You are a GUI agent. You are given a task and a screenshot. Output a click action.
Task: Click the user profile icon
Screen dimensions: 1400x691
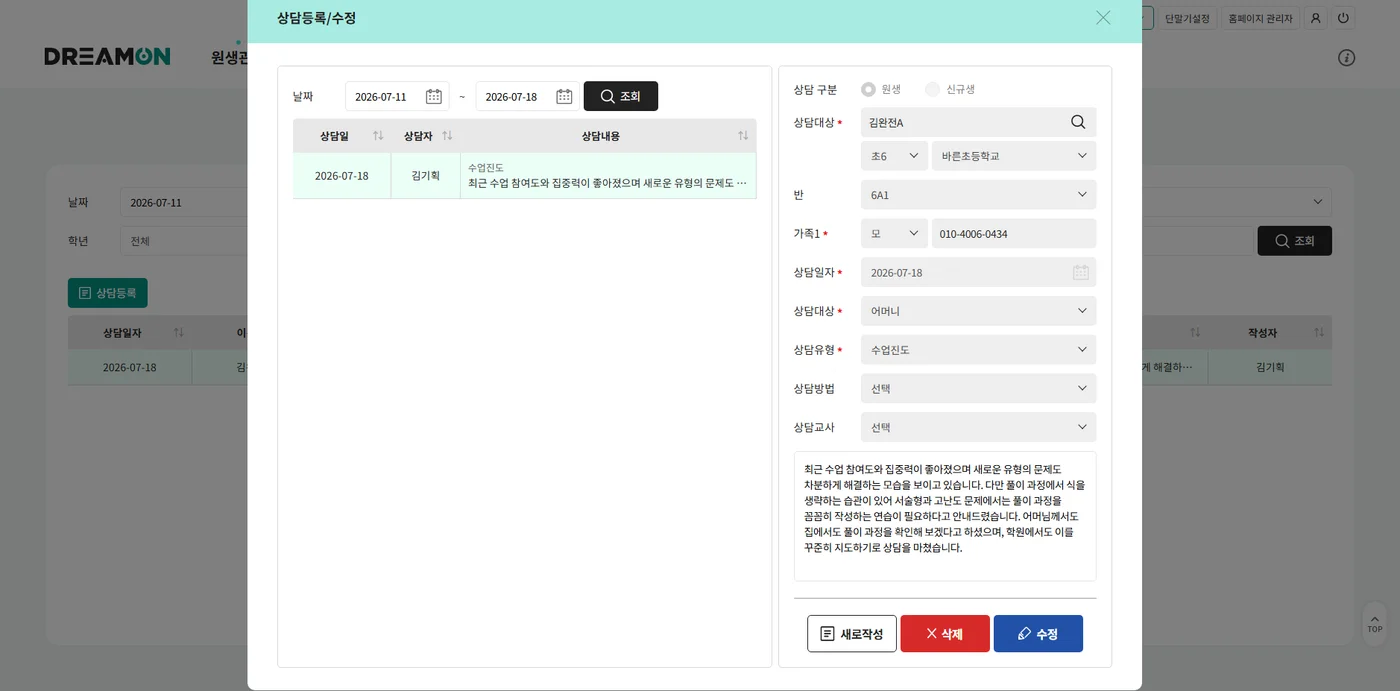pyautogui.click(x=1316, y=18)
